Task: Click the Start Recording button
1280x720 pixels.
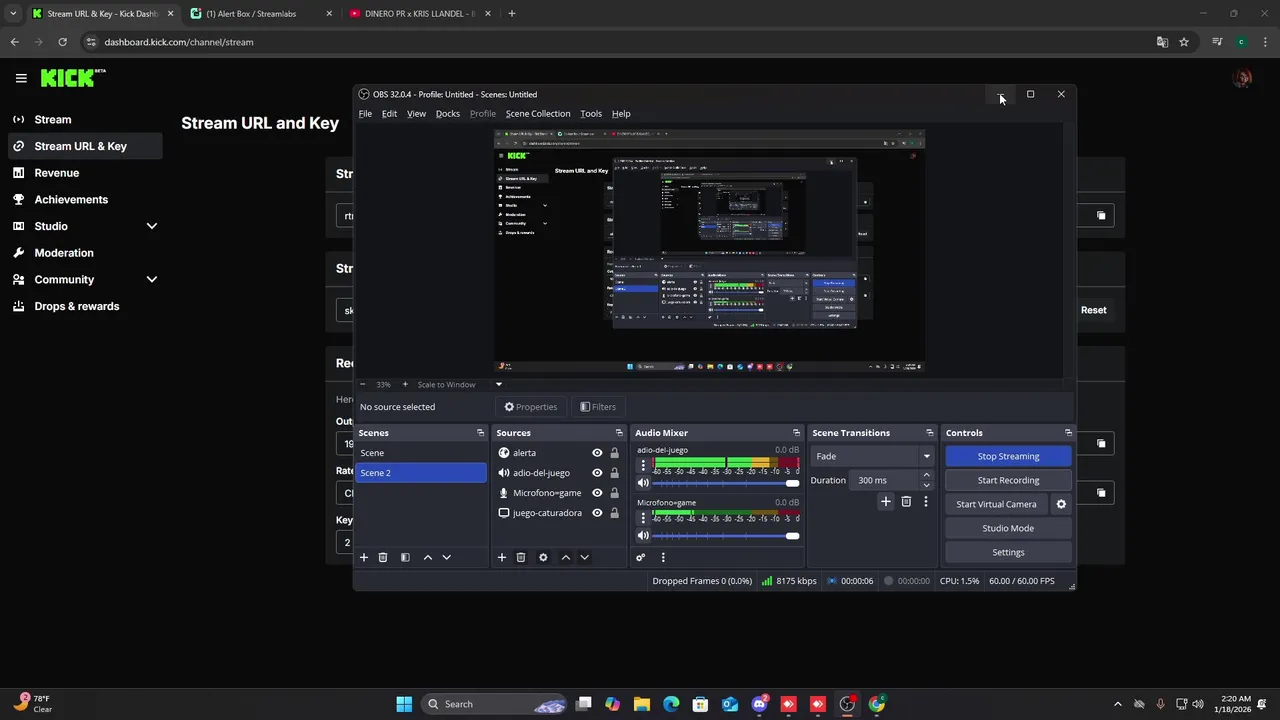Action: point(1008,480)
